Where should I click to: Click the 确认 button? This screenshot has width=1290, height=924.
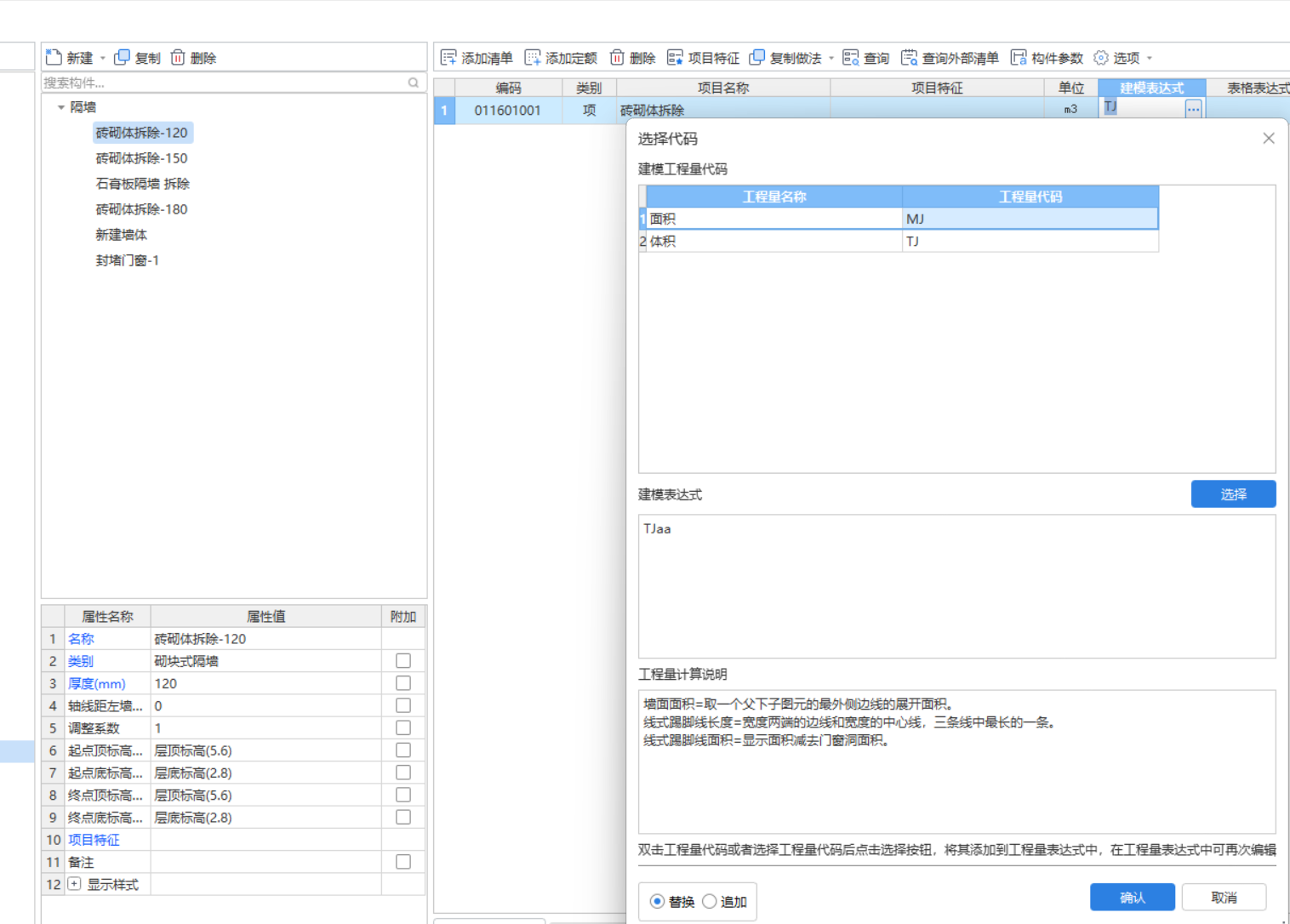click(x=1133, y=898)
